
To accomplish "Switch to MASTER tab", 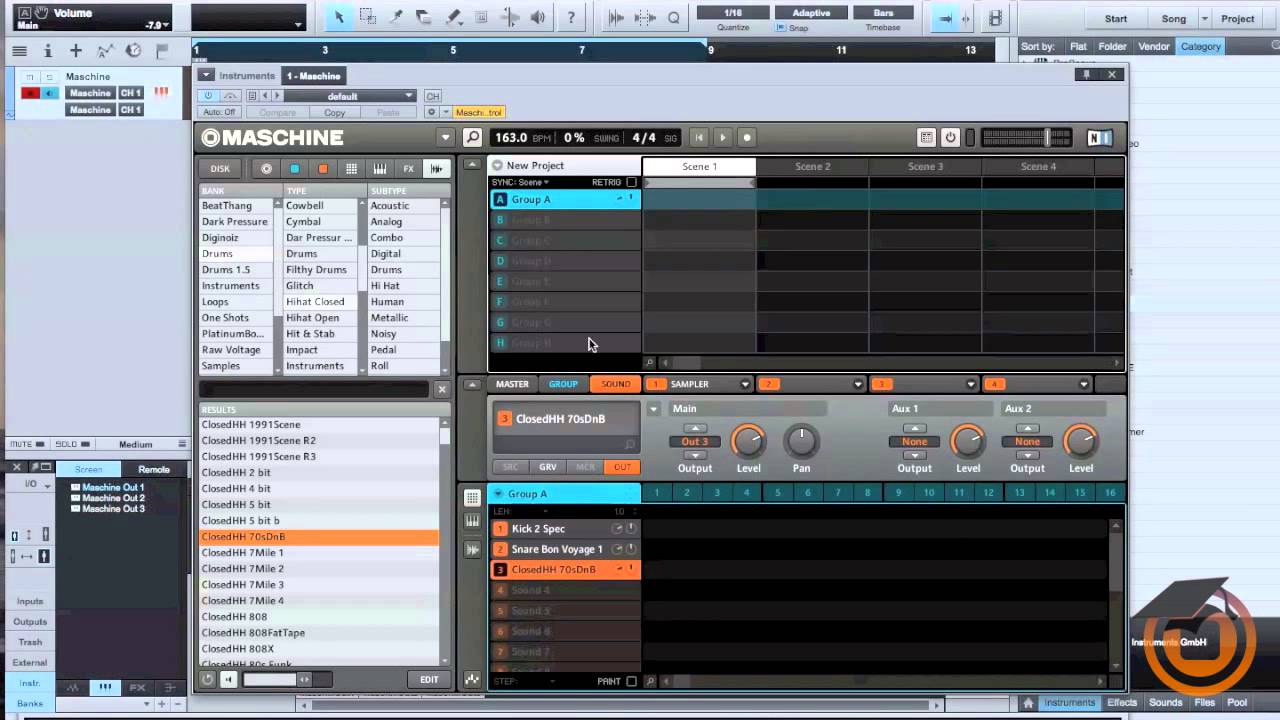I will (512, 384).
